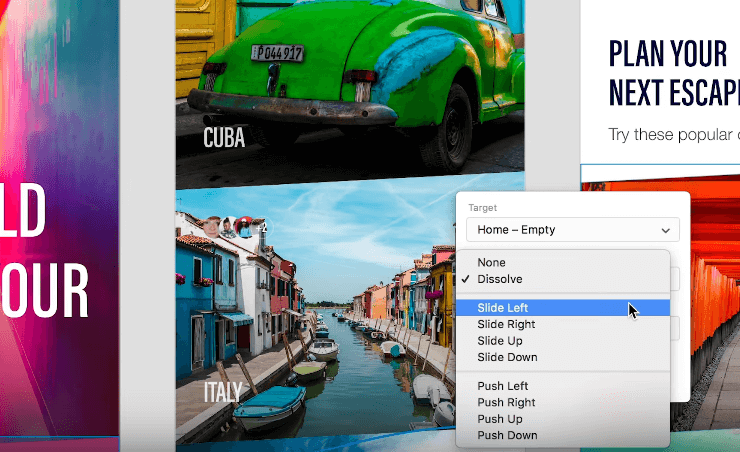
Task: Select Slide Down transition
Action: (563, 357)
